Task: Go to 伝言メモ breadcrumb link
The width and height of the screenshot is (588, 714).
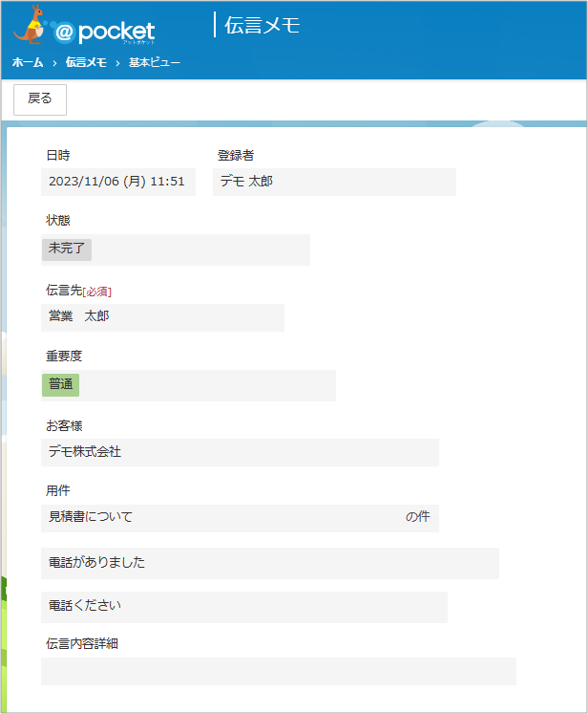Action: pos(86,62)
